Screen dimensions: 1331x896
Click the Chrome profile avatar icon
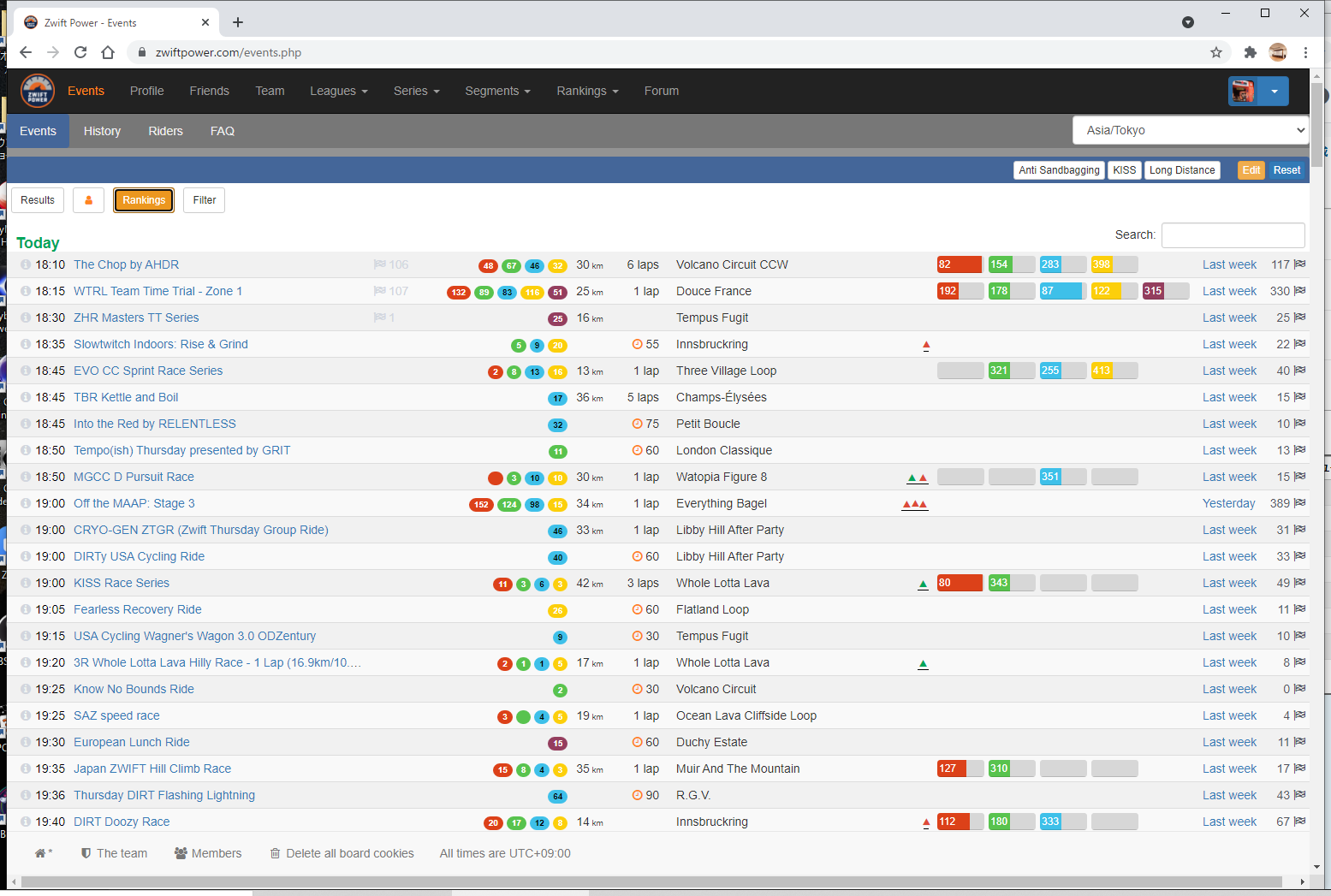[1278, 52]
